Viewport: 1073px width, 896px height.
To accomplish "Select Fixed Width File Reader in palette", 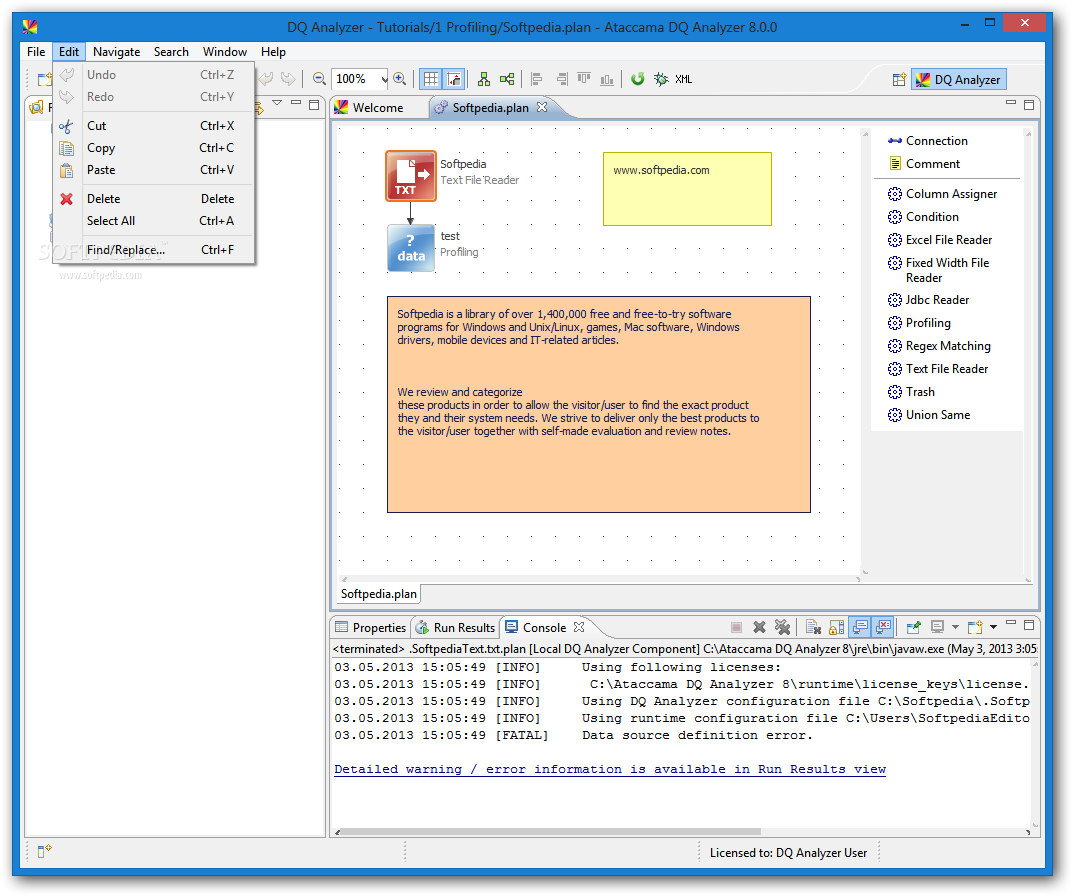I will click(x=938, y=270).
